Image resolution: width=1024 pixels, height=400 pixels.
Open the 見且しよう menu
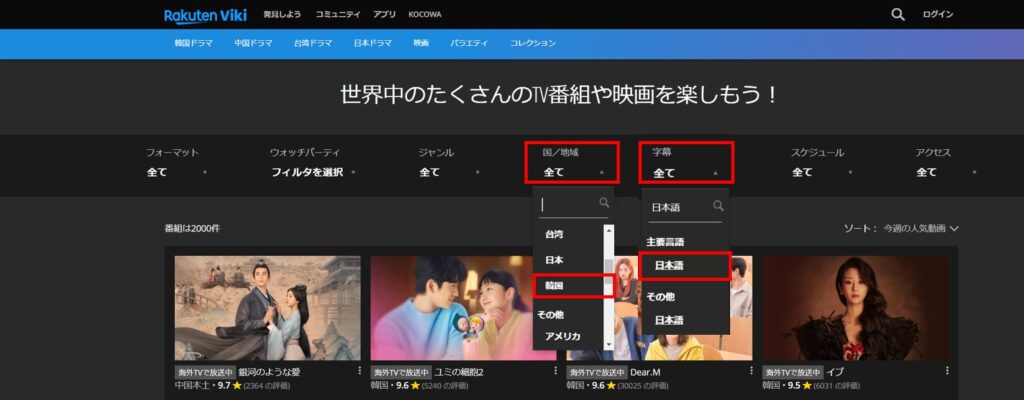[x=282, y=14]
